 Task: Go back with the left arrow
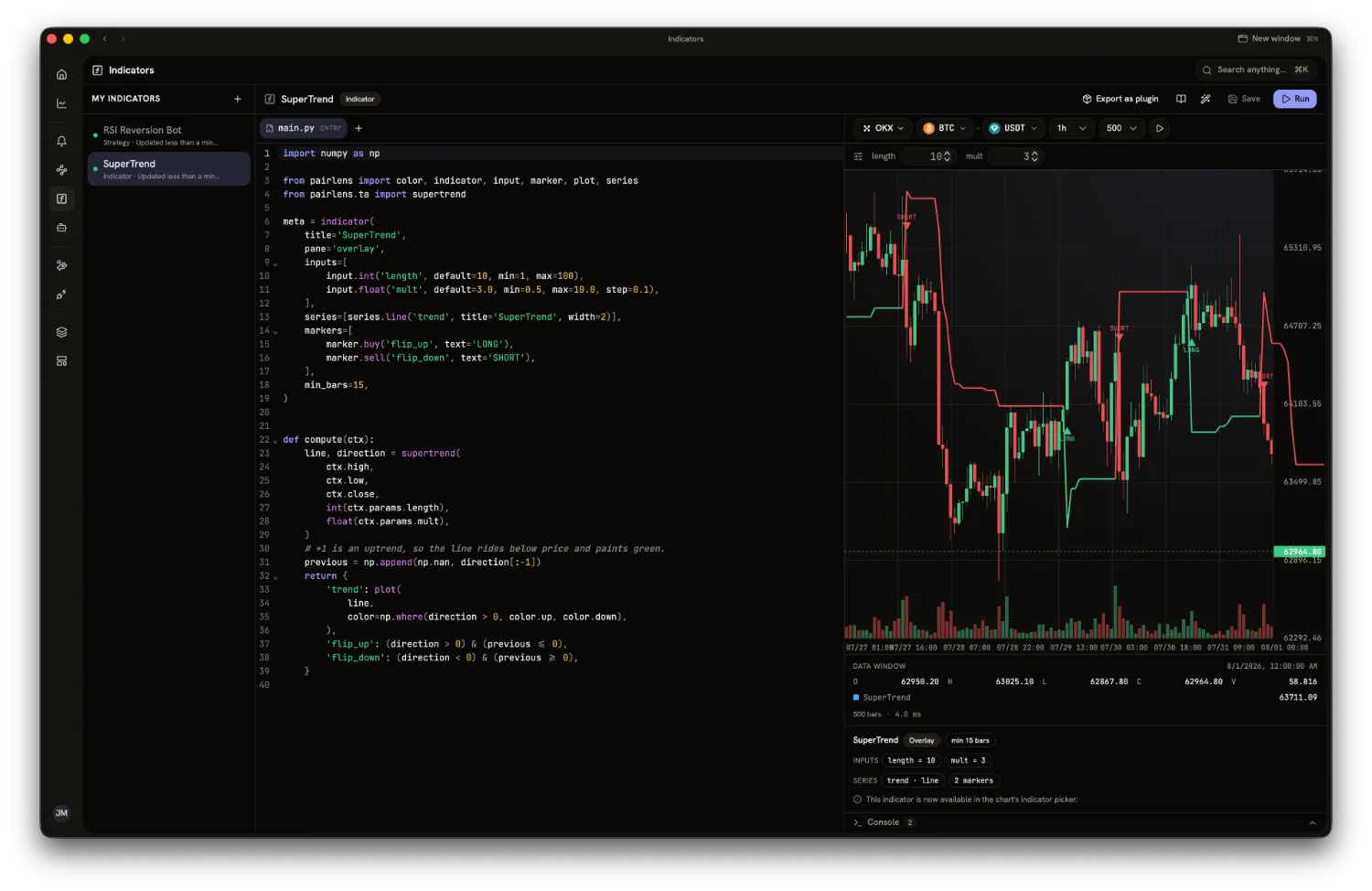[105, 38]
